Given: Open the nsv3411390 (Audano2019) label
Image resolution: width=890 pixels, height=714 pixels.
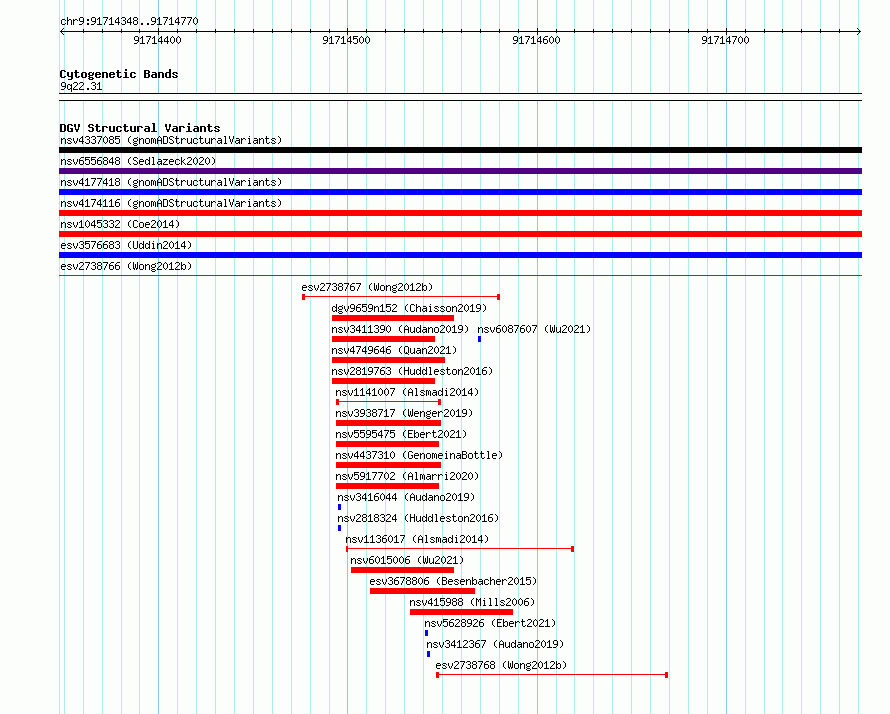Looking at the screenshot, I should [x=400, y=329].
